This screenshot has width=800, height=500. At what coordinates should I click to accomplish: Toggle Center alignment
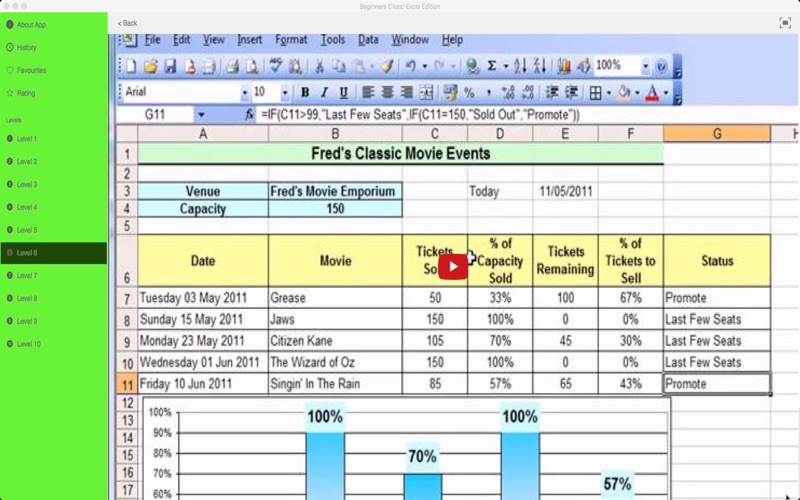(387, 92)
